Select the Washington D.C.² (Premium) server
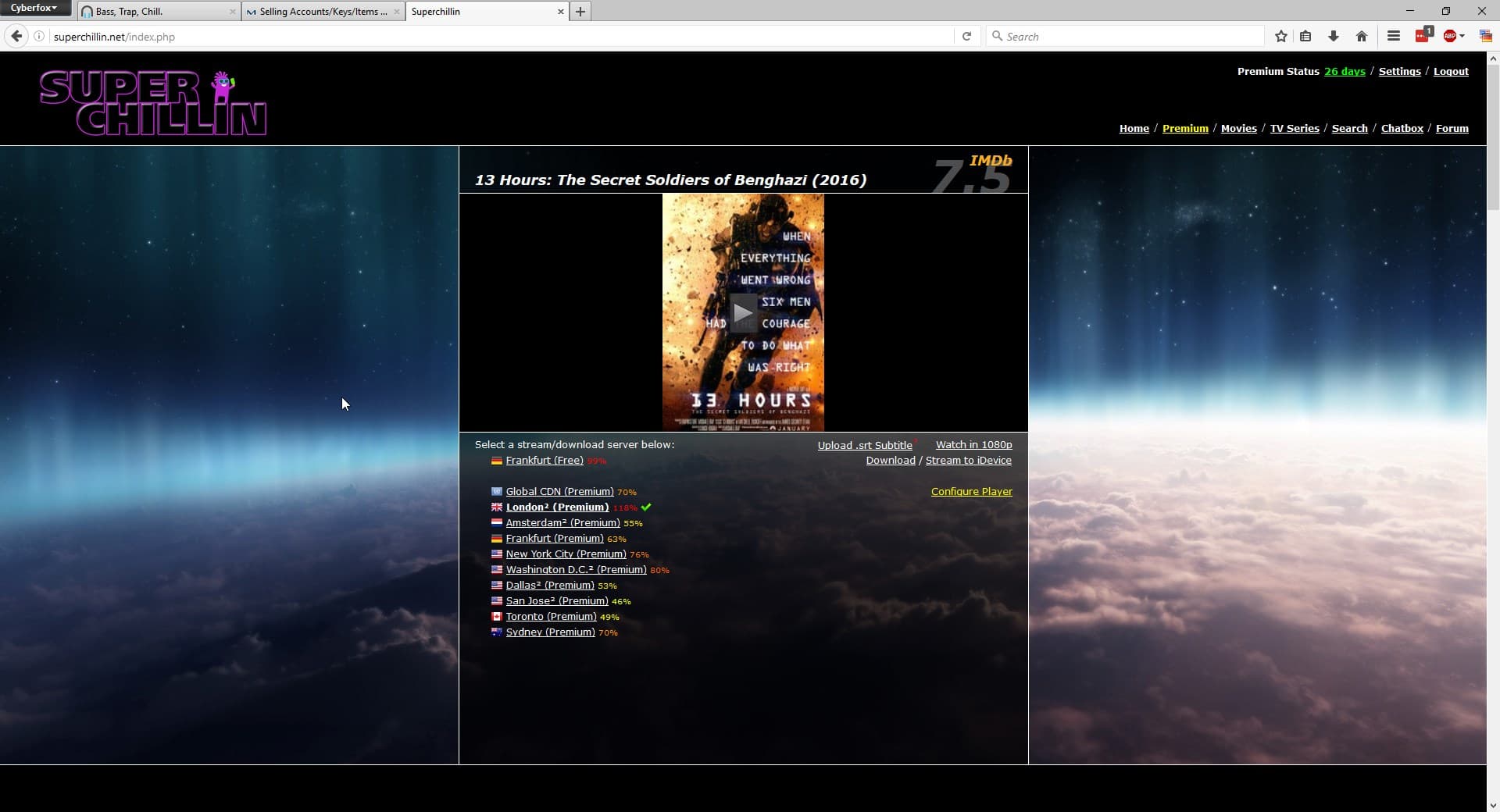This screenshot has height=812, width=1500. pyautogui.click(x=576, y=569)
